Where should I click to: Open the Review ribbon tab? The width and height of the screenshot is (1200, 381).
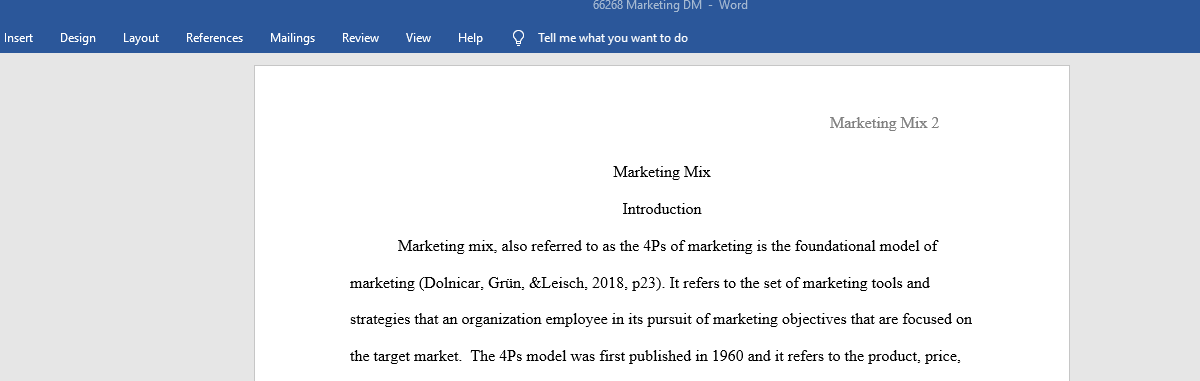coord(360,38)
